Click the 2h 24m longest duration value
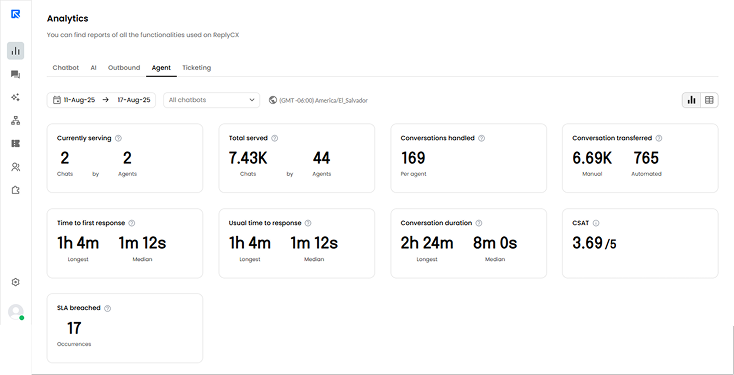 pos(427,243)
